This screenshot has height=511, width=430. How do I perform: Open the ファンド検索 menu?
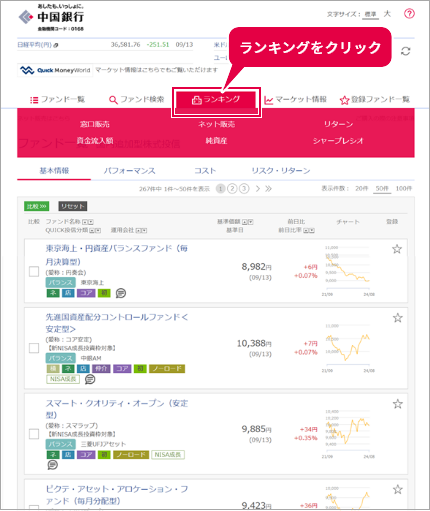(137, 100)
